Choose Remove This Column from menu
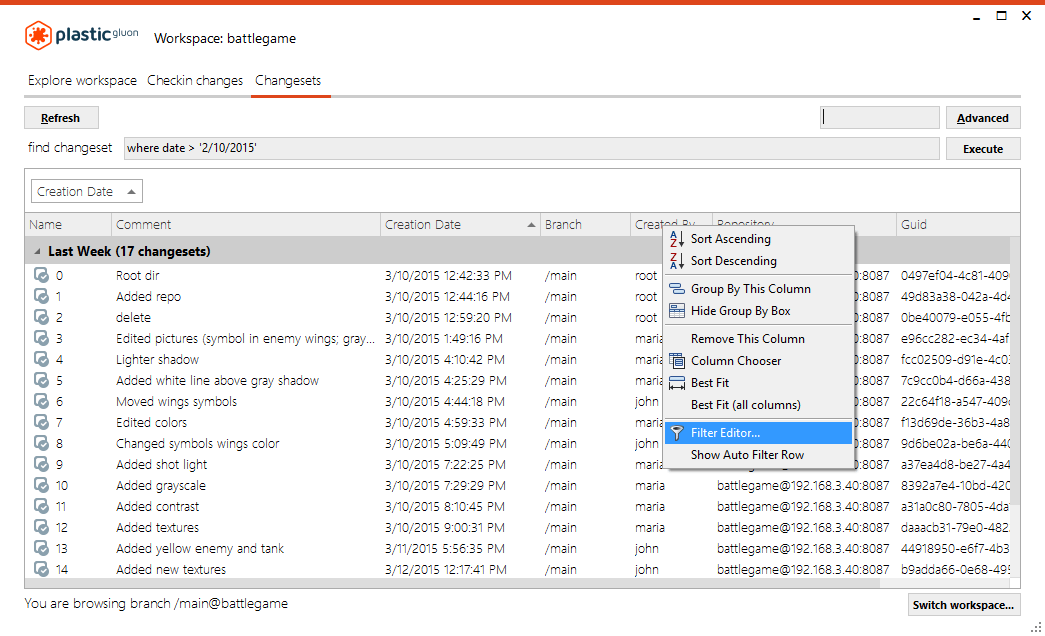1045x636 pixels. [759, 339]
